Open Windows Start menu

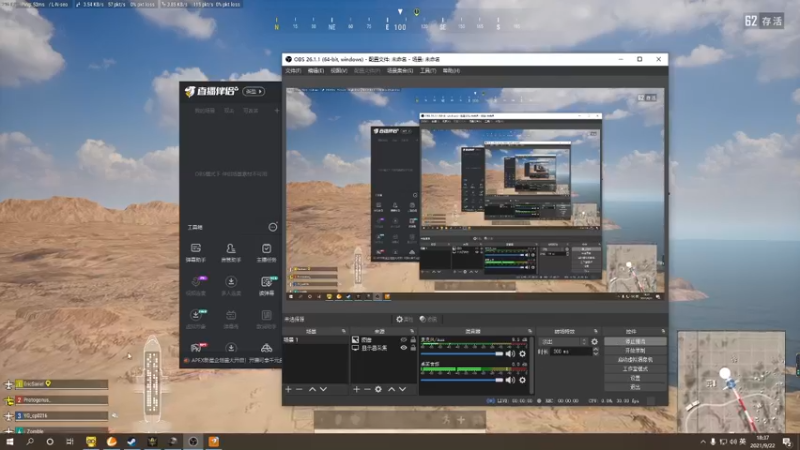click(x=9, y=441)
